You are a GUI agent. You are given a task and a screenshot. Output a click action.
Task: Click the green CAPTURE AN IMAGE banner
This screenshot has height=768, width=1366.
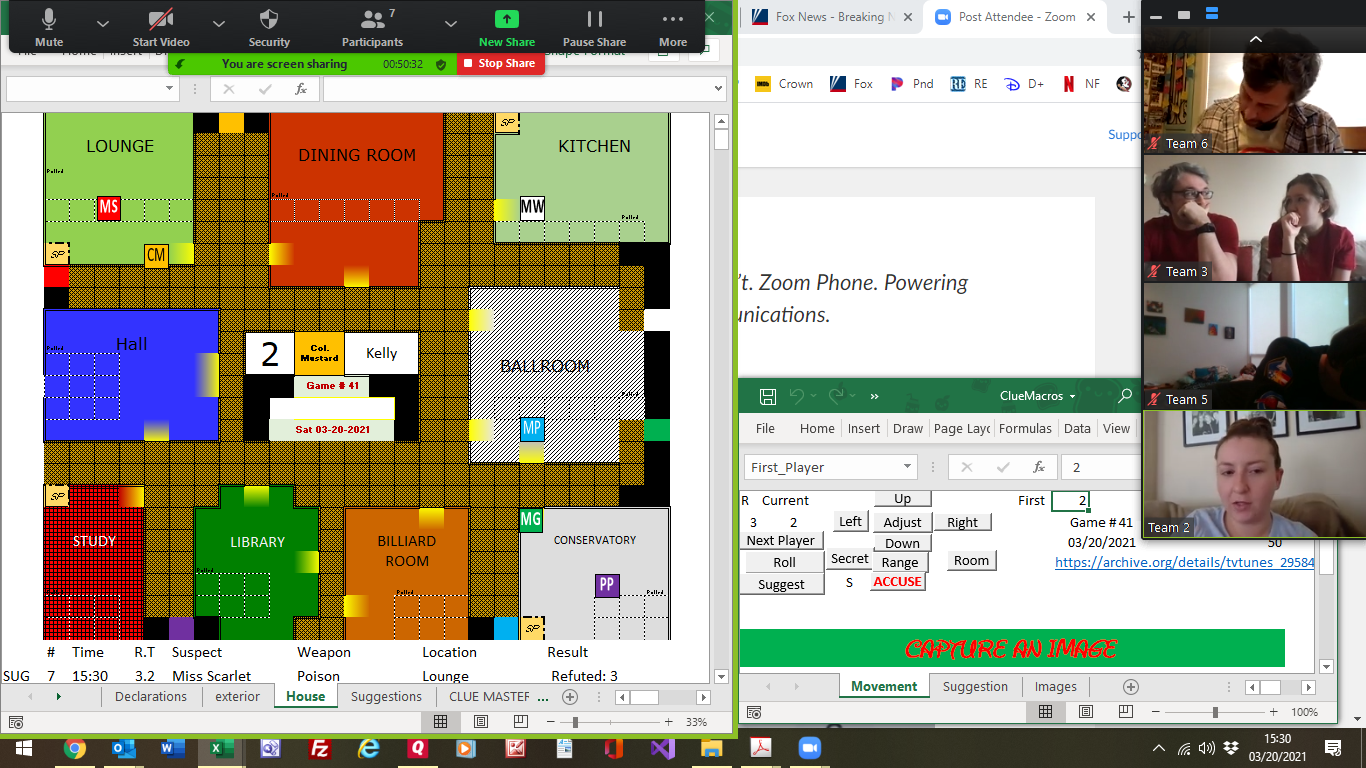point(1011,648)
